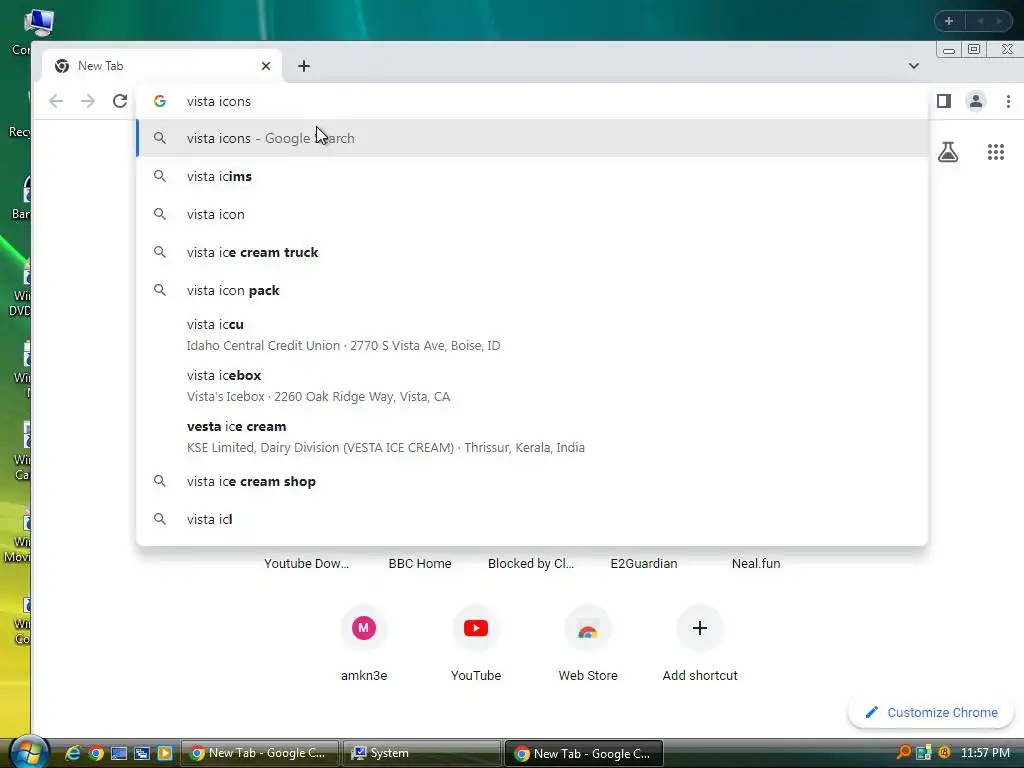This screenshot has height=768, width=1024.
Task: Switch to the System taskbar window
Action: point(422,753)
